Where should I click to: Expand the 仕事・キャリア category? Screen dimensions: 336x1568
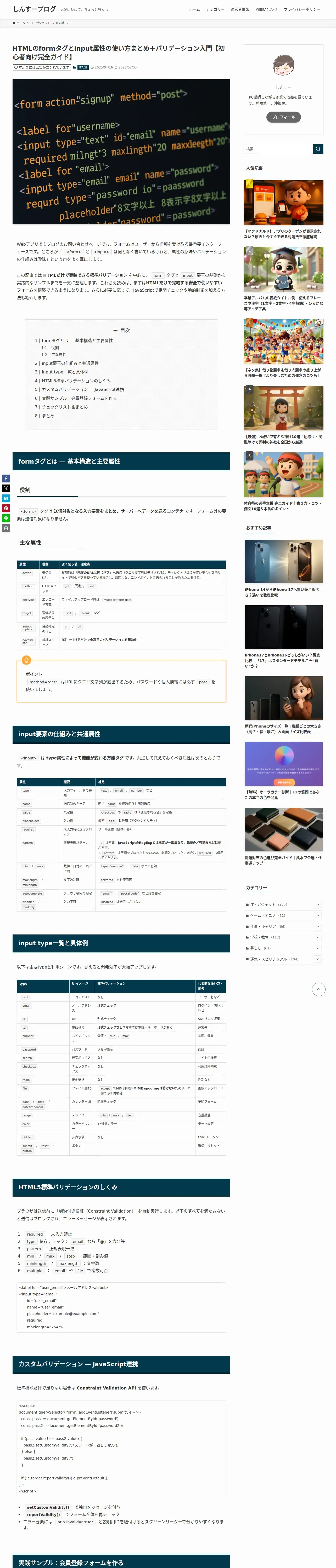coord(318,926)
